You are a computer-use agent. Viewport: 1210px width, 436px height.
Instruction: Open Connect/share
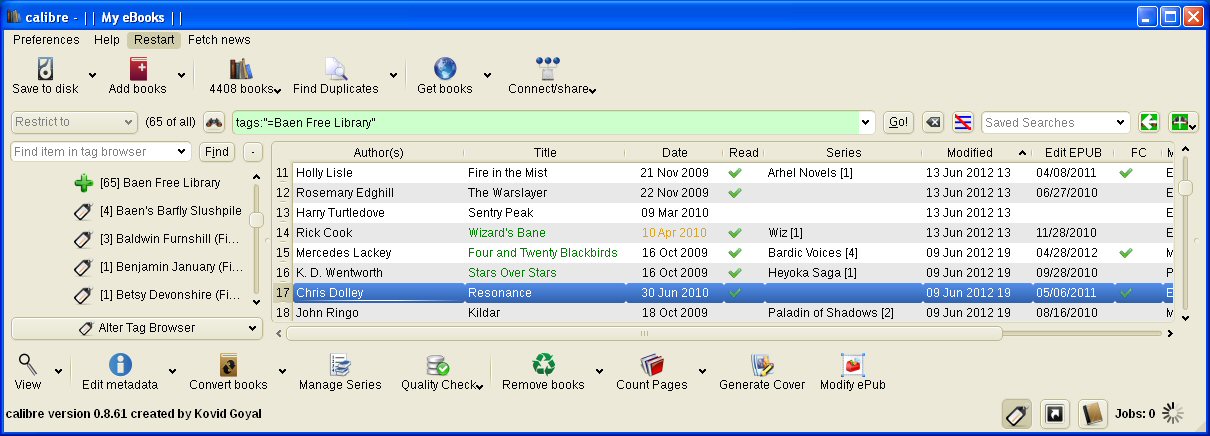point(547,68)
